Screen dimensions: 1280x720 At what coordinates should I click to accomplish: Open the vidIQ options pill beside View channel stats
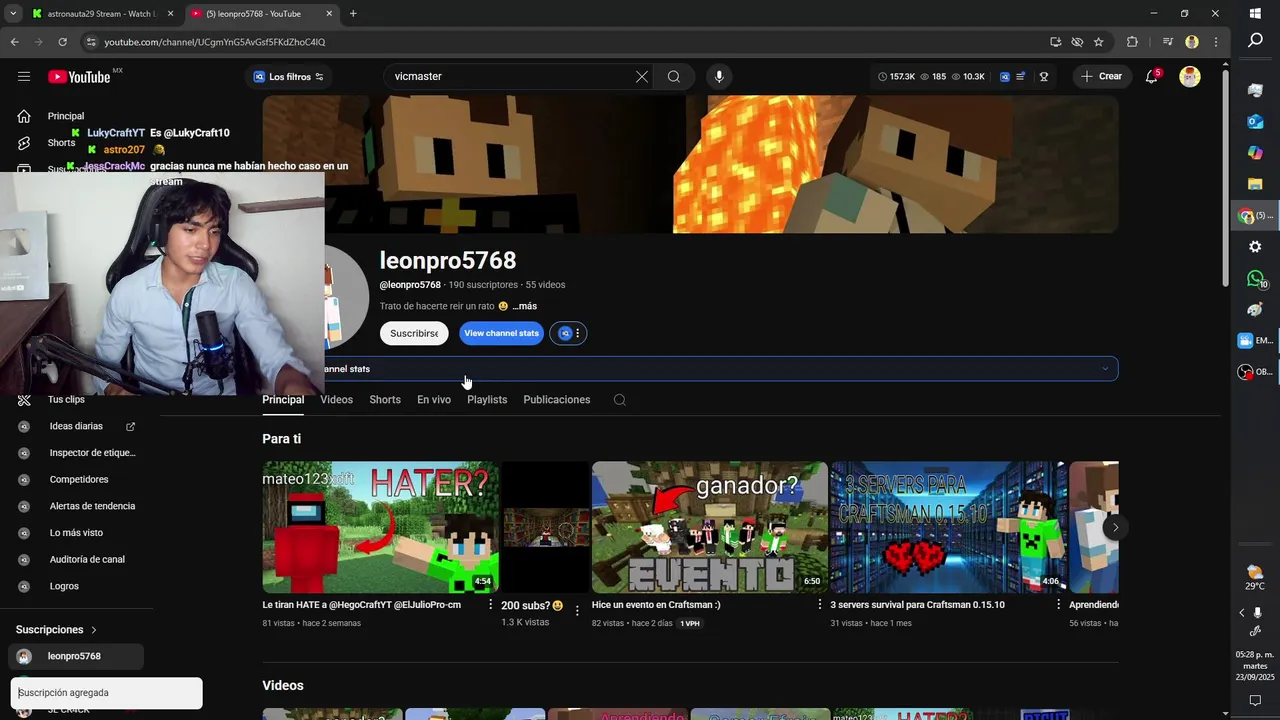pos(569,333)
